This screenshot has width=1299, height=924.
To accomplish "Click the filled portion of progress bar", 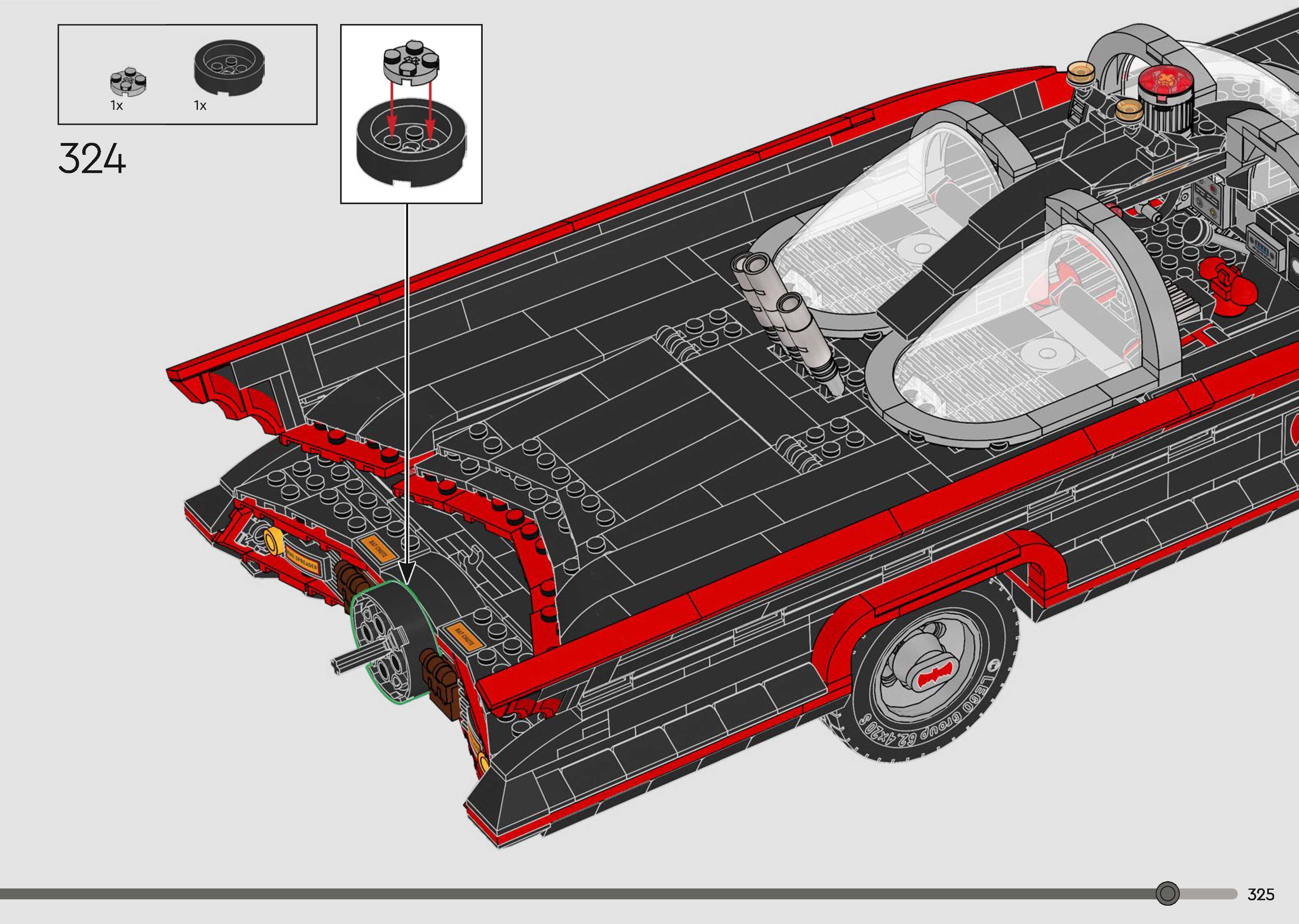I will [569, 894].
